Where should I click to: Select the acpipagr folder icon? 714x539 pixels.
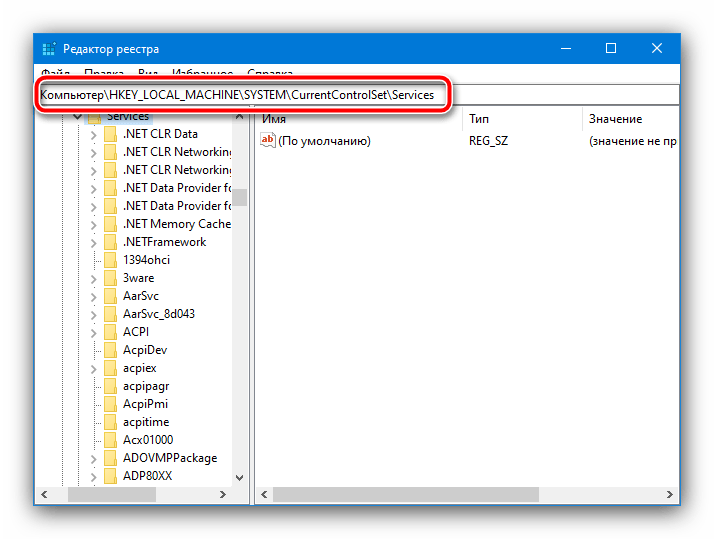(111, 386)
